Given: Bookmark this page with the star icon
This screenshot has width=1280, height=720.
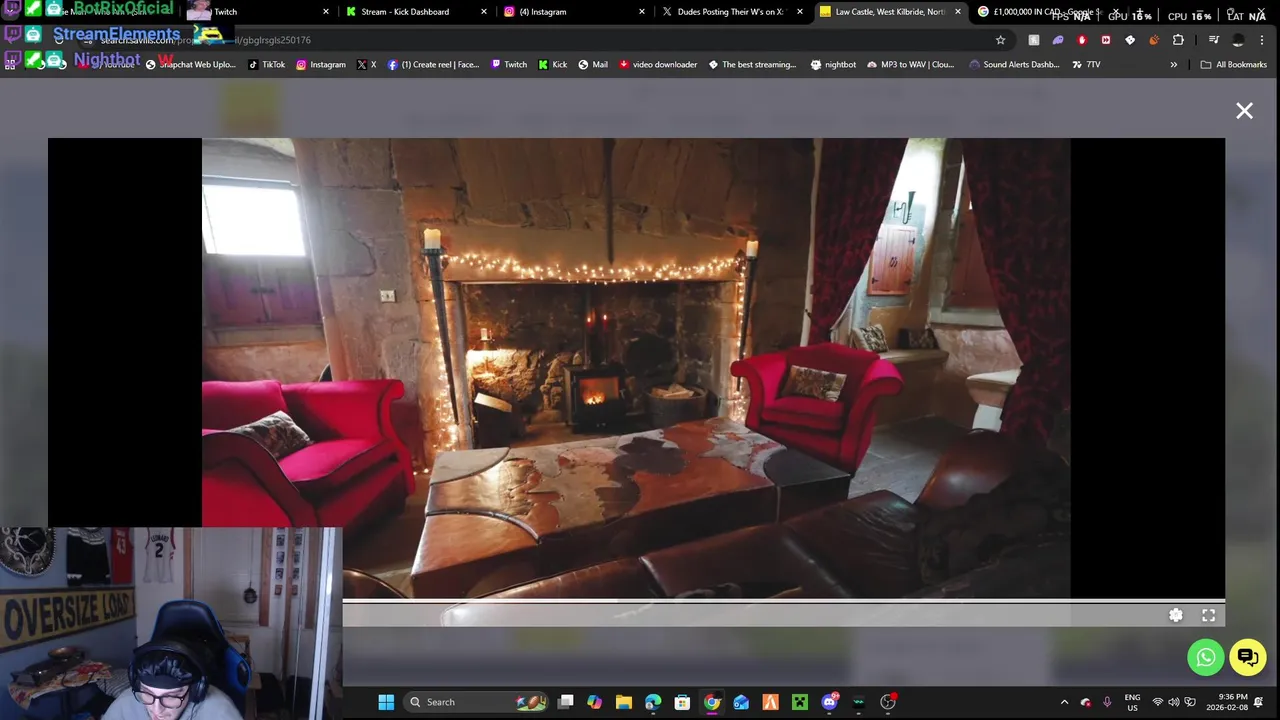Looking at the screenshot, I should tap(1000, 40).
